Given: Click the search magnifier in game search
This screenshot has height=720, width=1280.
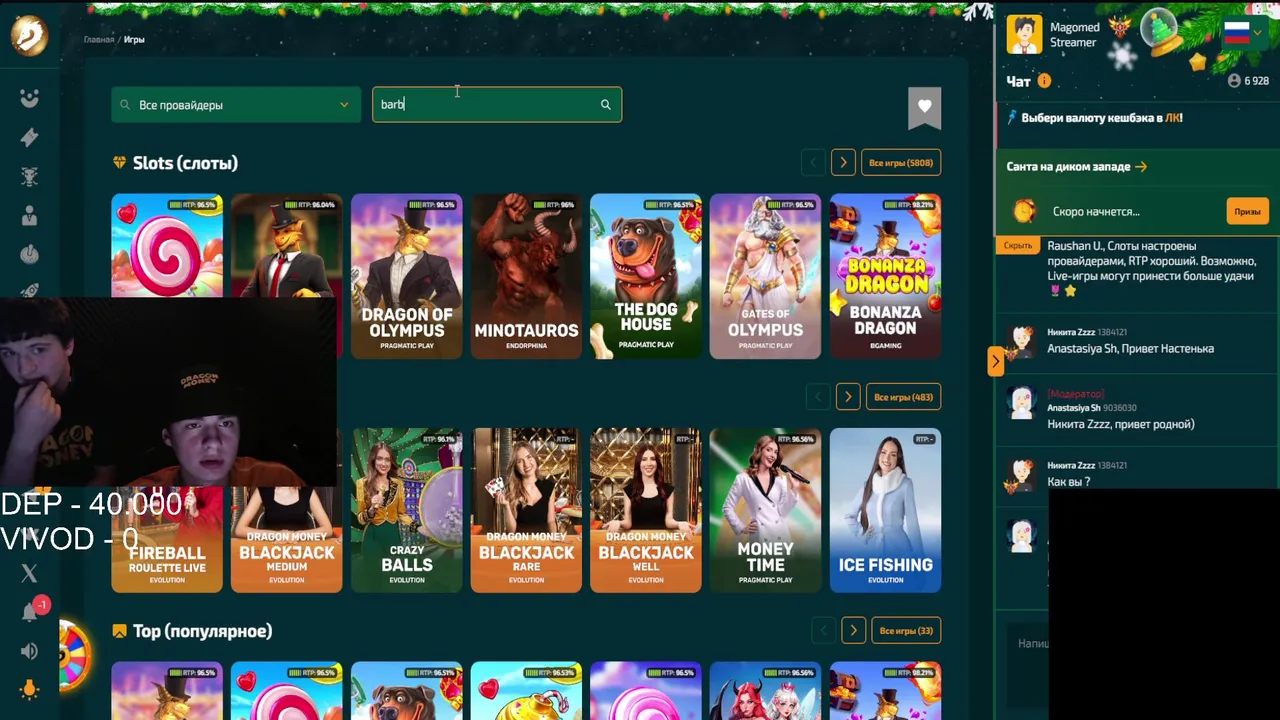Looking at the screenshot, I should tap(605, 105).
